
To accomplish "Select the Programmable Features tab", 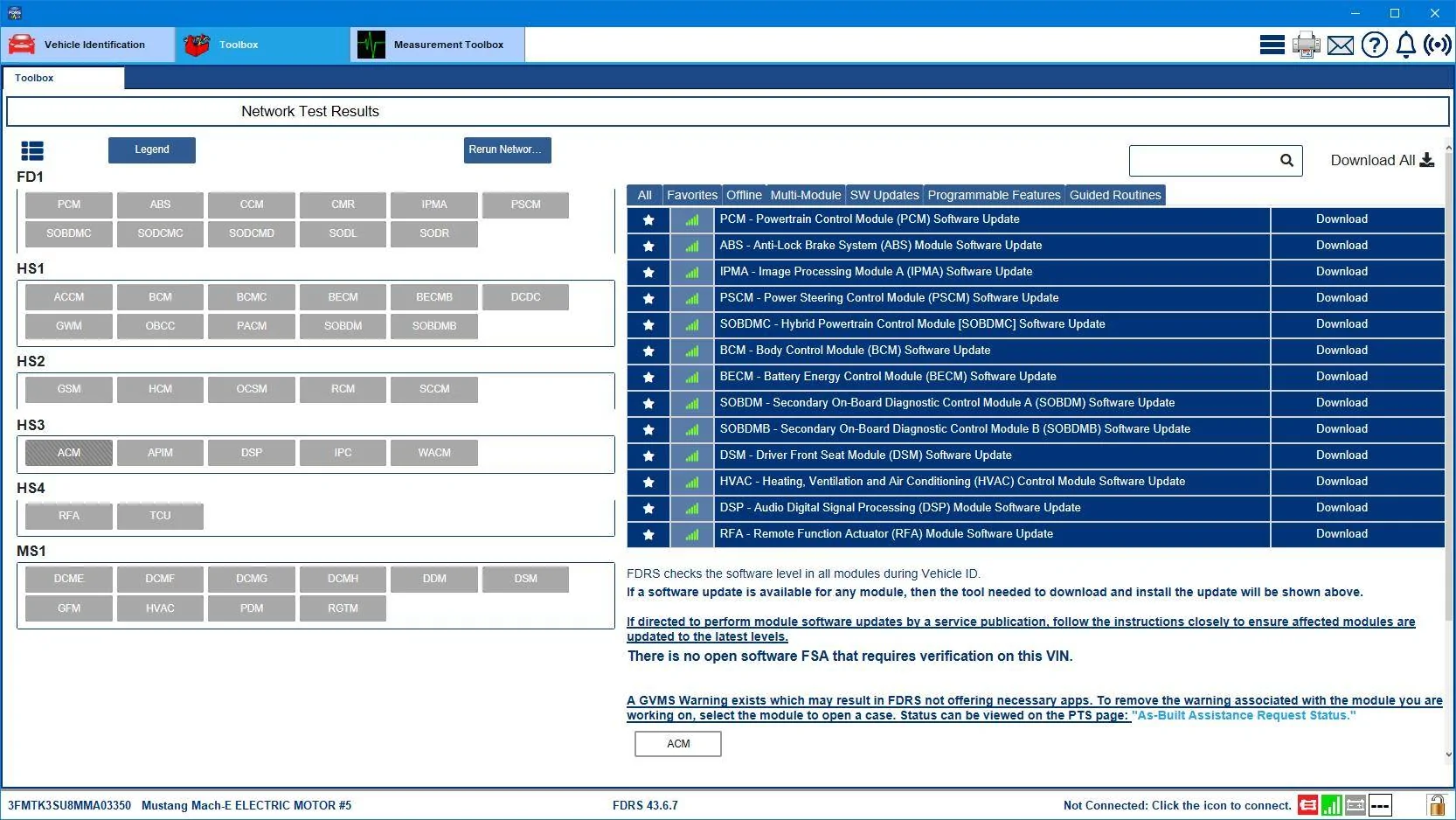I will (x=994, y=195).
